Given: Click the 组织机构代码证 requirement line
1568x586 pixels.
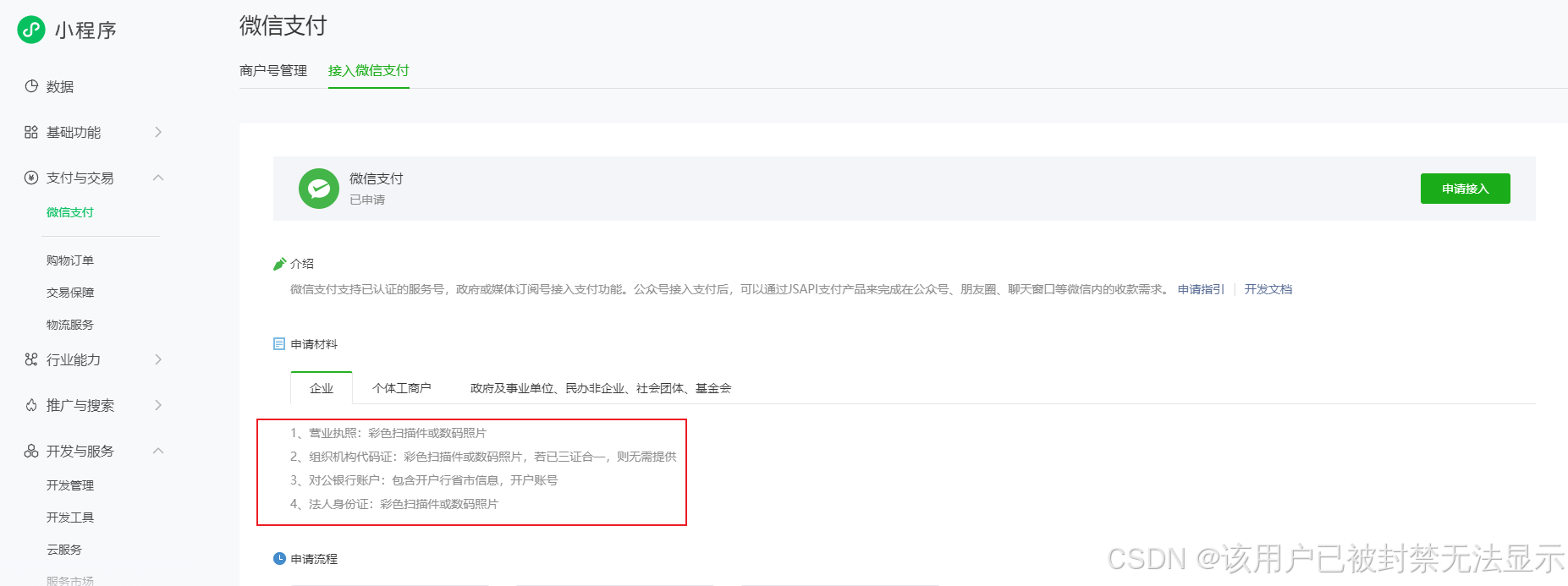Looking at the screenshot, I should tap(483, 457).
